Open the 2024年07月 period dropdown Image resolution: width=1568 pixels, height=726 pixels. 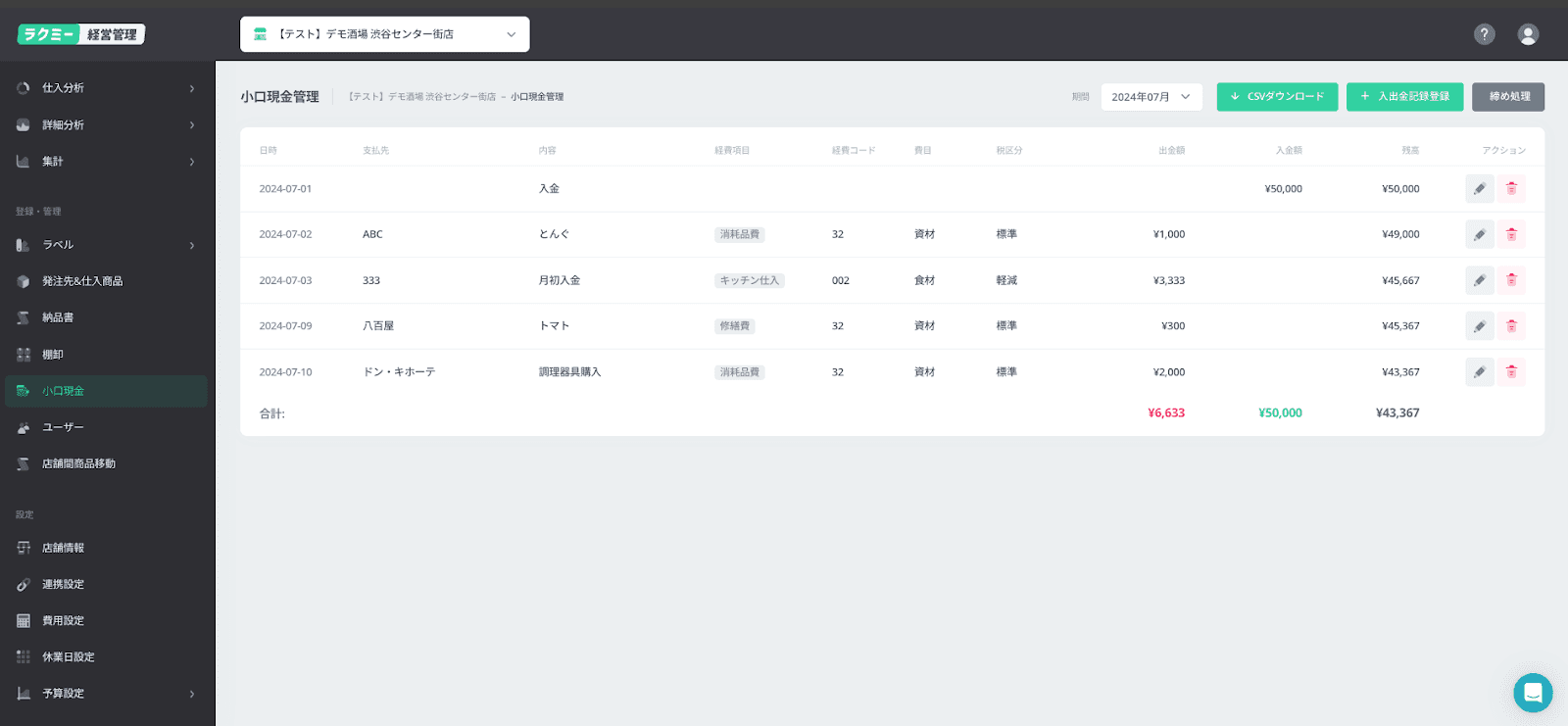tap(1151, 97)
